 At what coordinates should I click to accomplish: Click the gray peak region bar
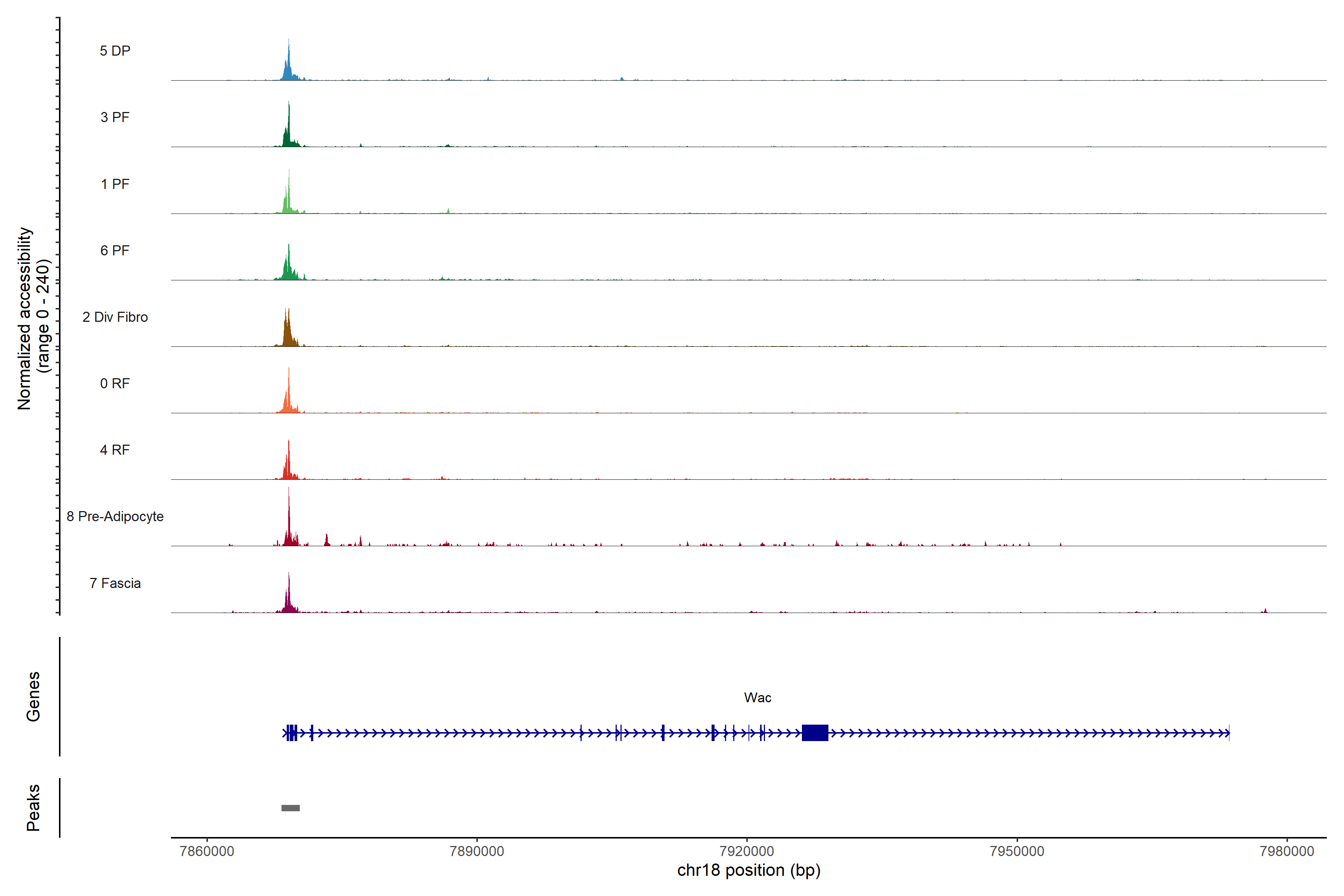290,808
